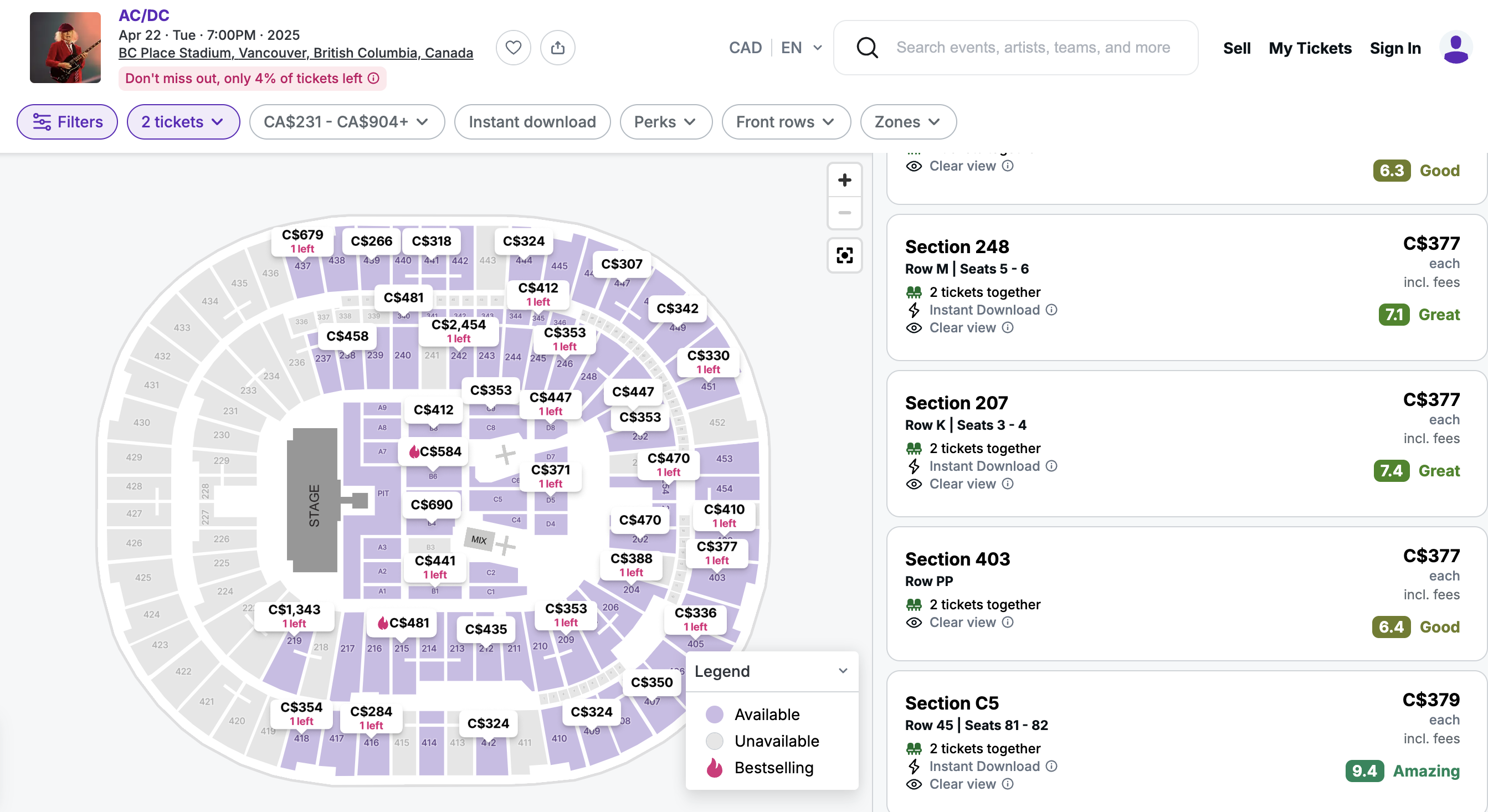The height and width of the screenshot is (812, 1488).
Task: Click the recenter map icon below zoom controls
Action: pos(844,255)
